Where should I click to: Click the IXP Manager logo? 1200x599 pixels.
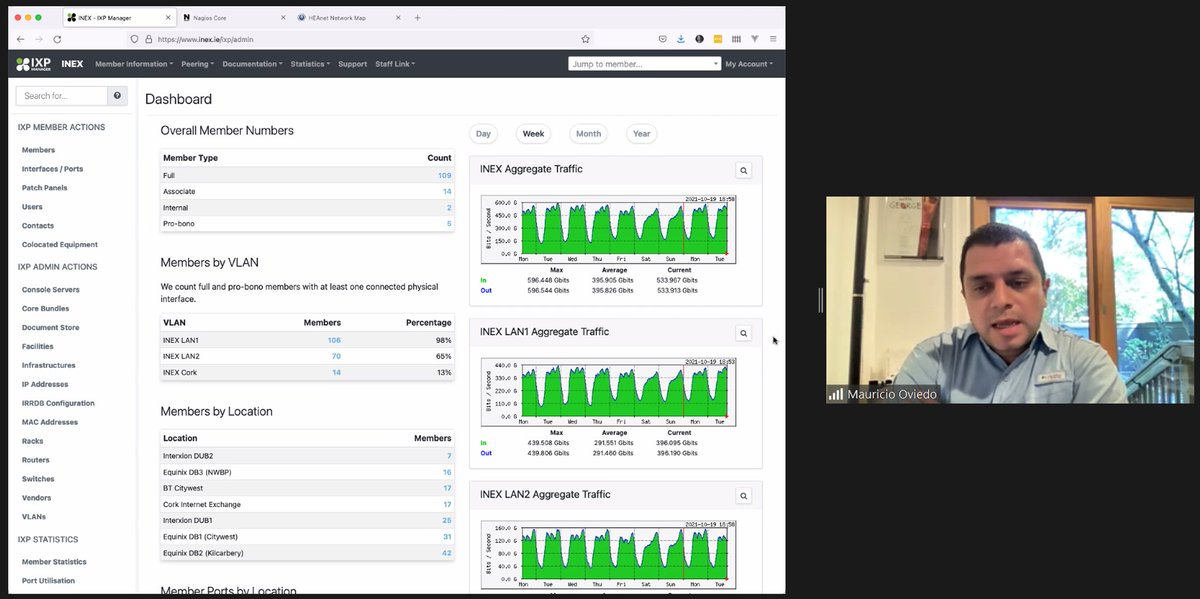click(34, 64)
